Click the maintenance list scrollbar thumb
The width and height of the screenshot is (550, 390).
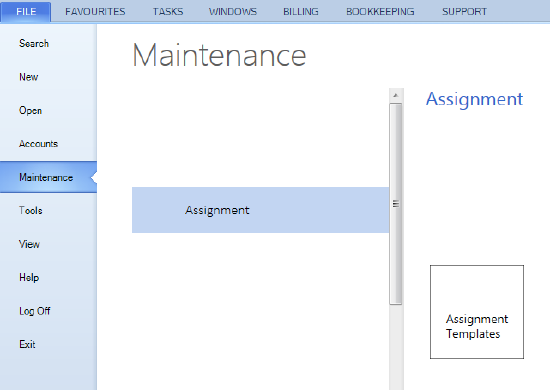click(x=396, y=204)
